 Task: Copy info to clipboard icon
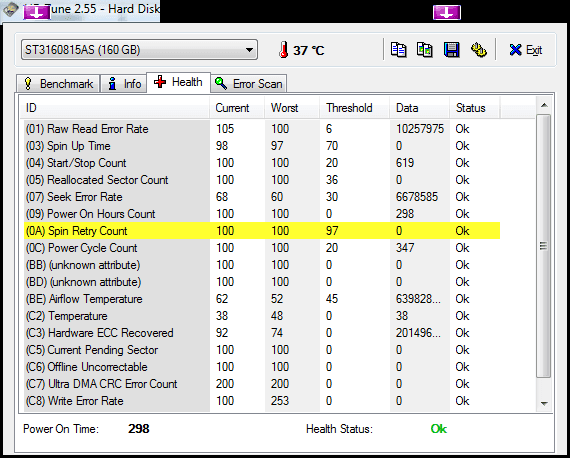398,50
